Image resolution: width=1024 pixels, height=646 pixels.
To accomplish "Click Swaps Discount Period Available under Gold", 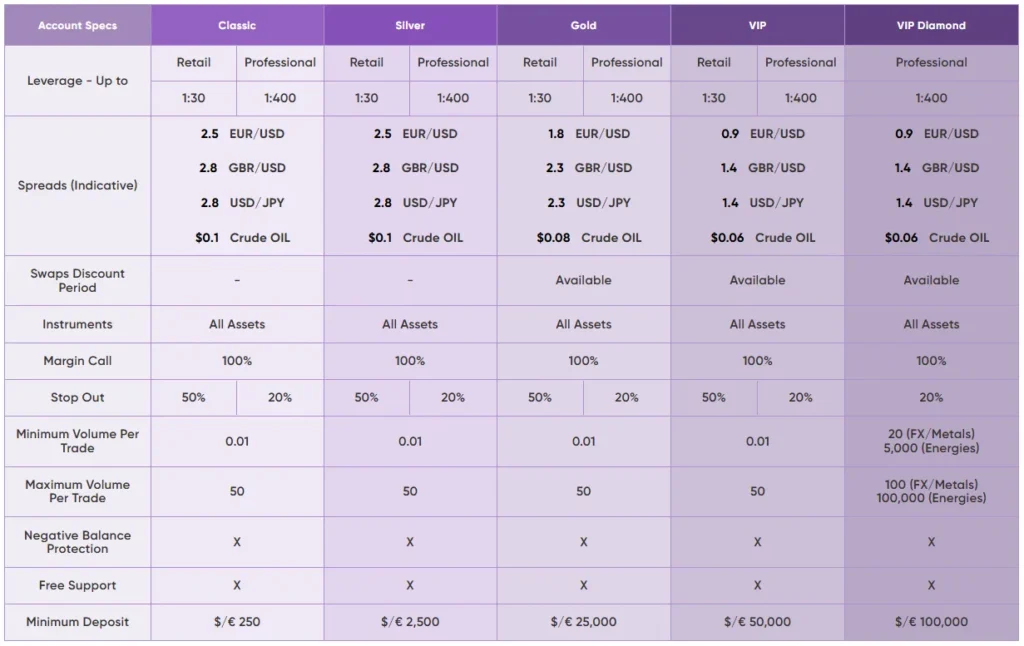I will 583,281.
